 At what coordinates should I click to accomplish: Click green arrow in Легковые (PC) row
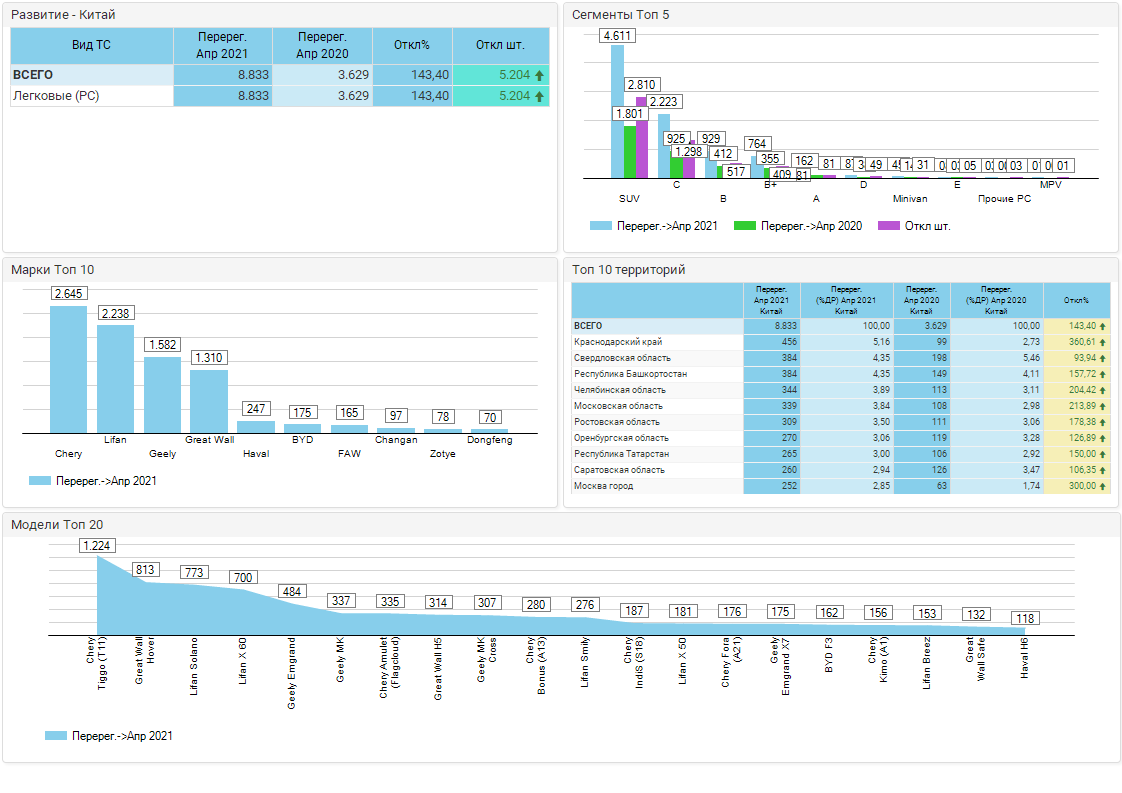tap(540, 96)
